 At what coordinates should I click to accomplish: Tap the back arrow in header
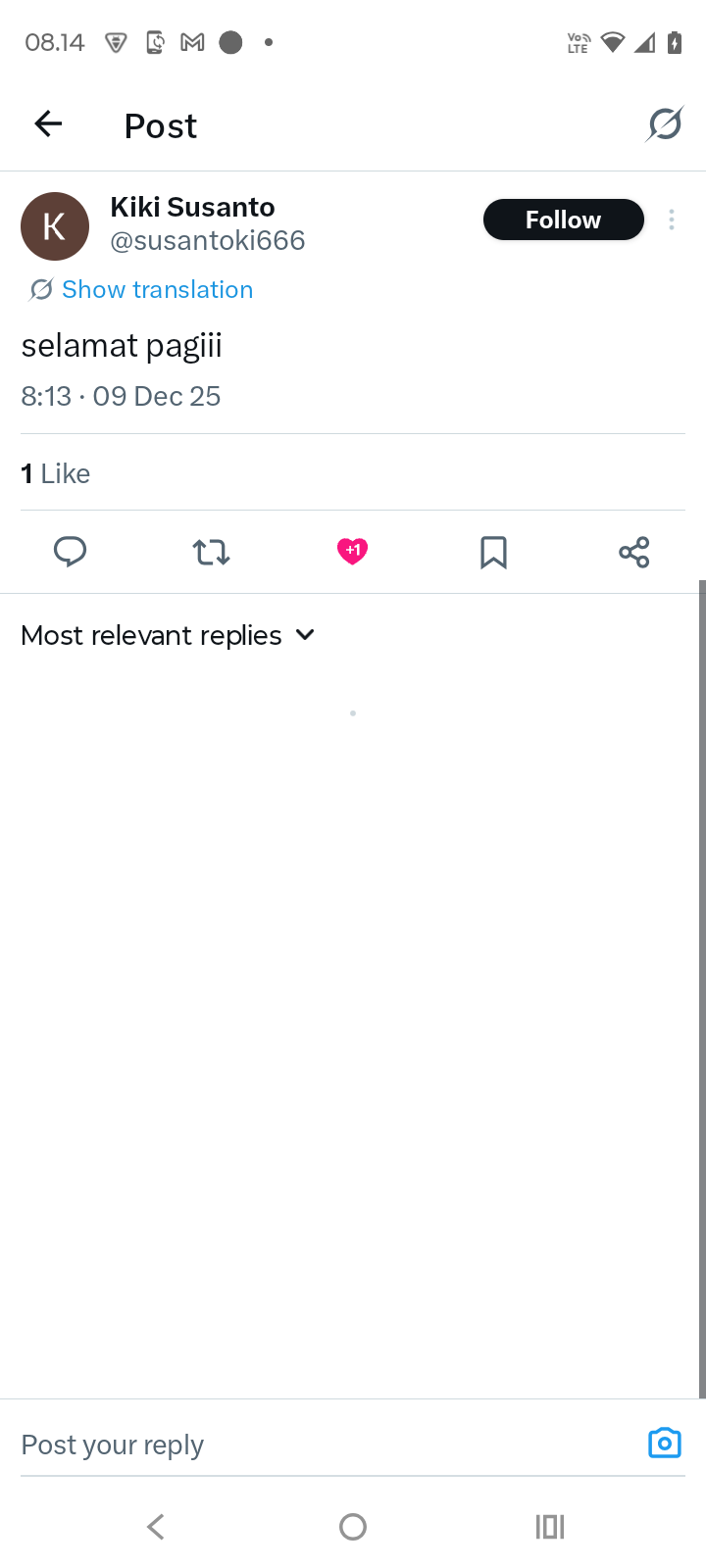click(x=48, y=124)
